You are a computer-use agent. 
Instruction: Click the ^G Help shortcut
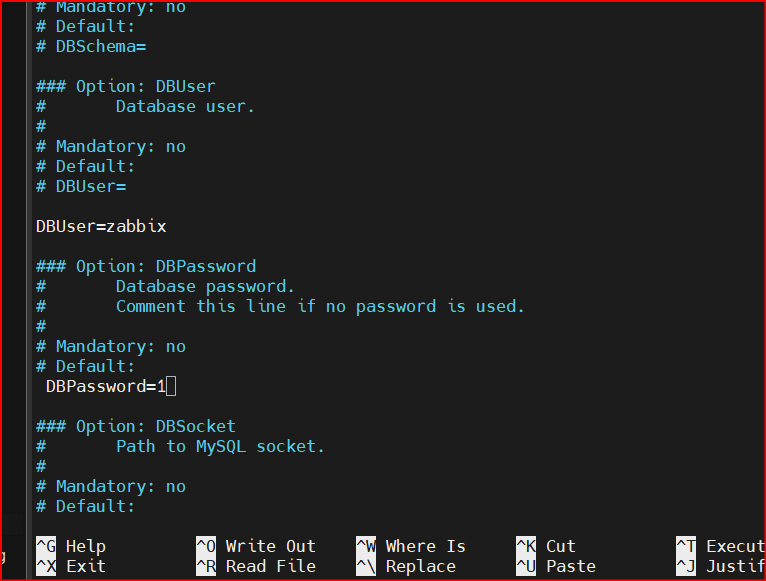[71, 546]
